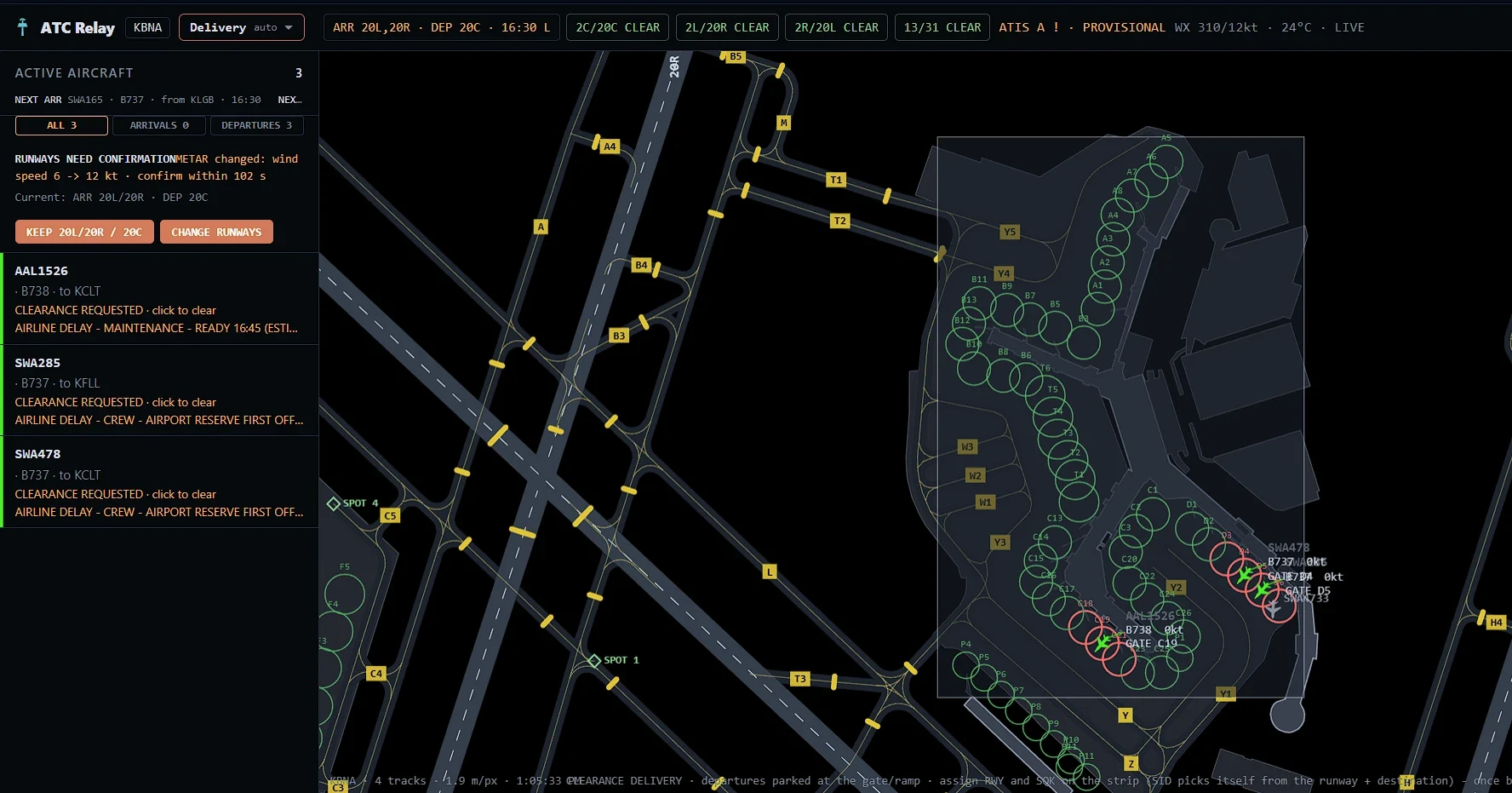The width and height of the screenshot is (1512, 793).
Task: Click the ATIS A ! indicator
Action: click(1029, 27)
